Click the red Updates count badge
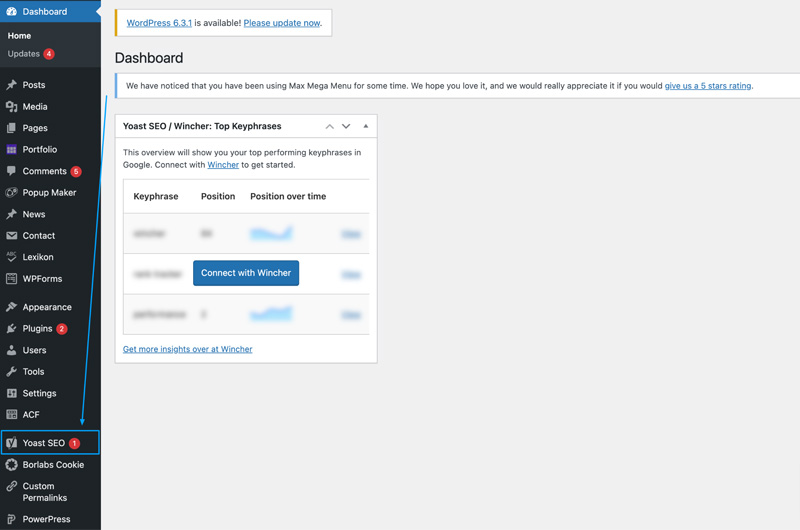This screenshot has height=530, width=800. tap(49, 54)
